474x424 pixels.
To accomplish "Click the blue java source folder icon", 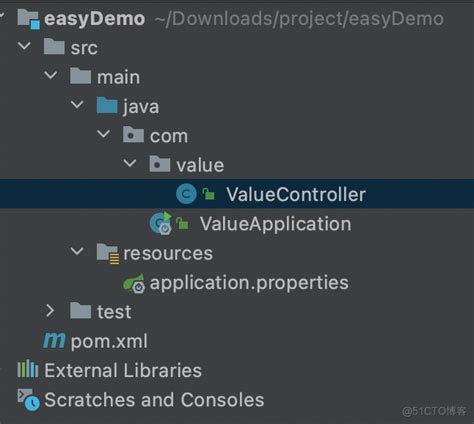I will (107, 105).
